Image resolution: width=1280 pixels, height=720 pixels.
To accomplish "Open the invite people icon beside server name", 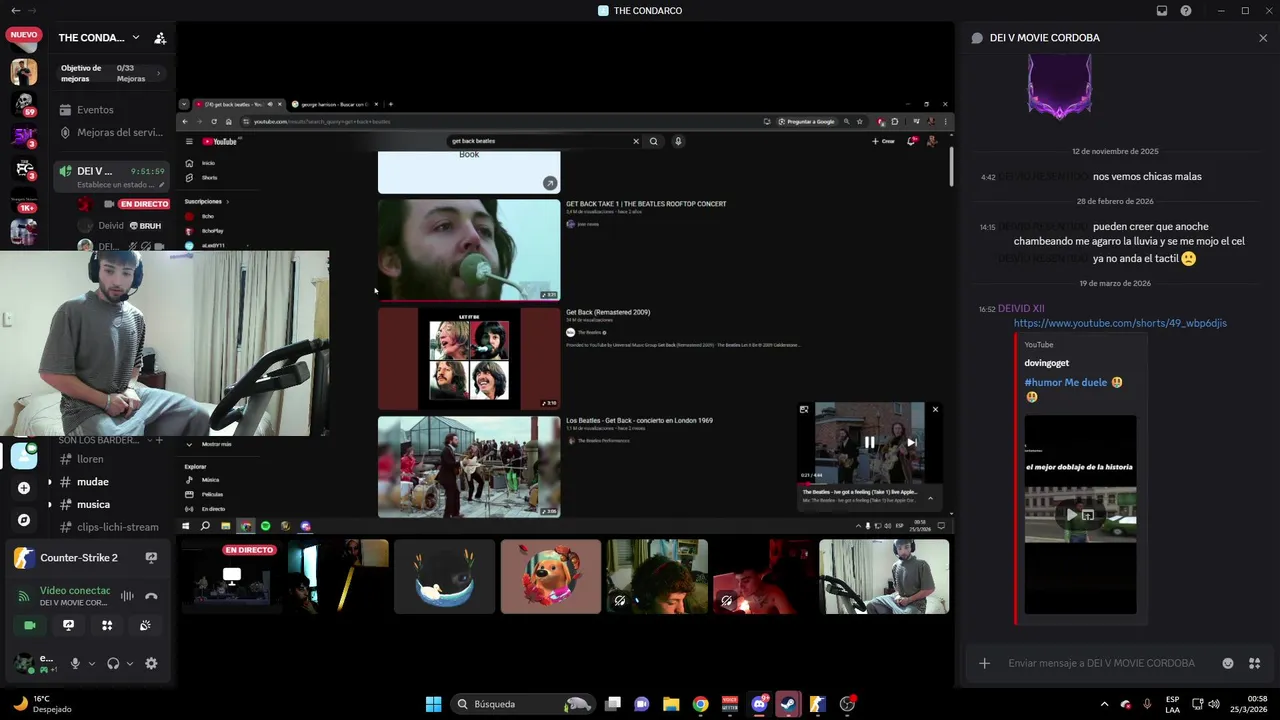I will tap(160, 38).
